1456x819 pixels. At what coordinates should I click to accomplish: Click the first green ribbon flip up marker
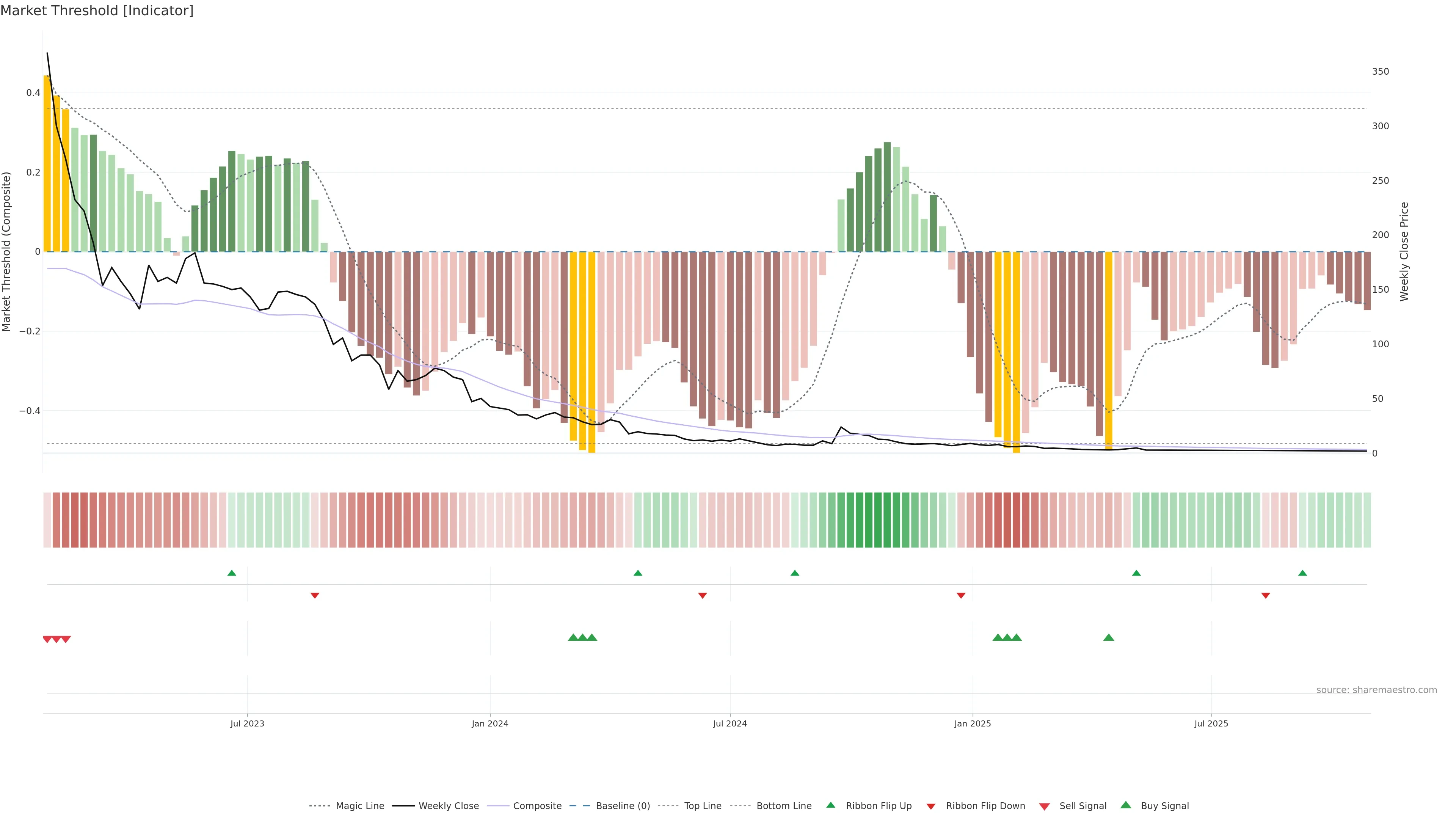pos(232,573)
